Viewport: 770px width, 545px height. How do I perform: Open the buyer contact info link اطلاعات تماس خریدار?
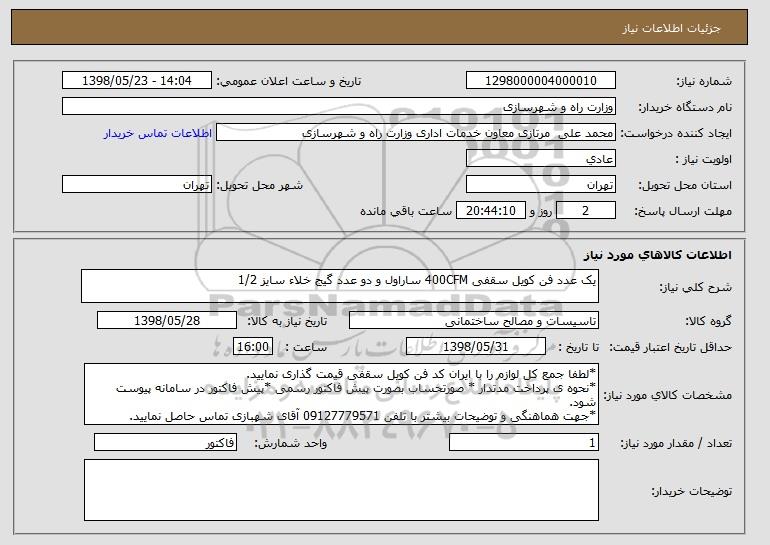click(x=158, y=133)
